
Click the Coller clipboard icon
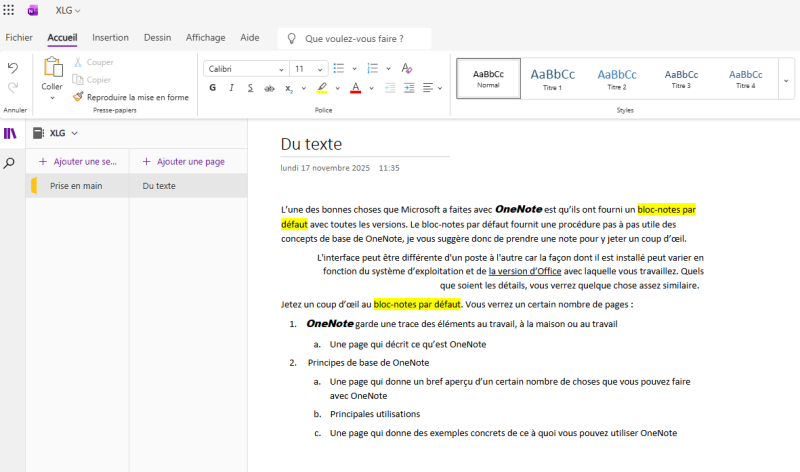(53, 67)
